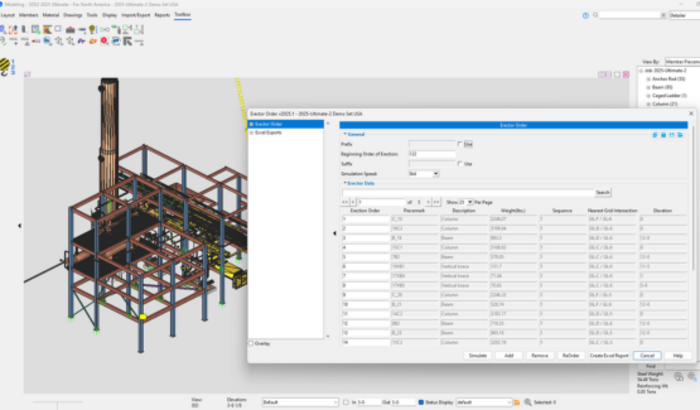Click the Simulate button
Screen dimensions: 700x410
(478, 355)
